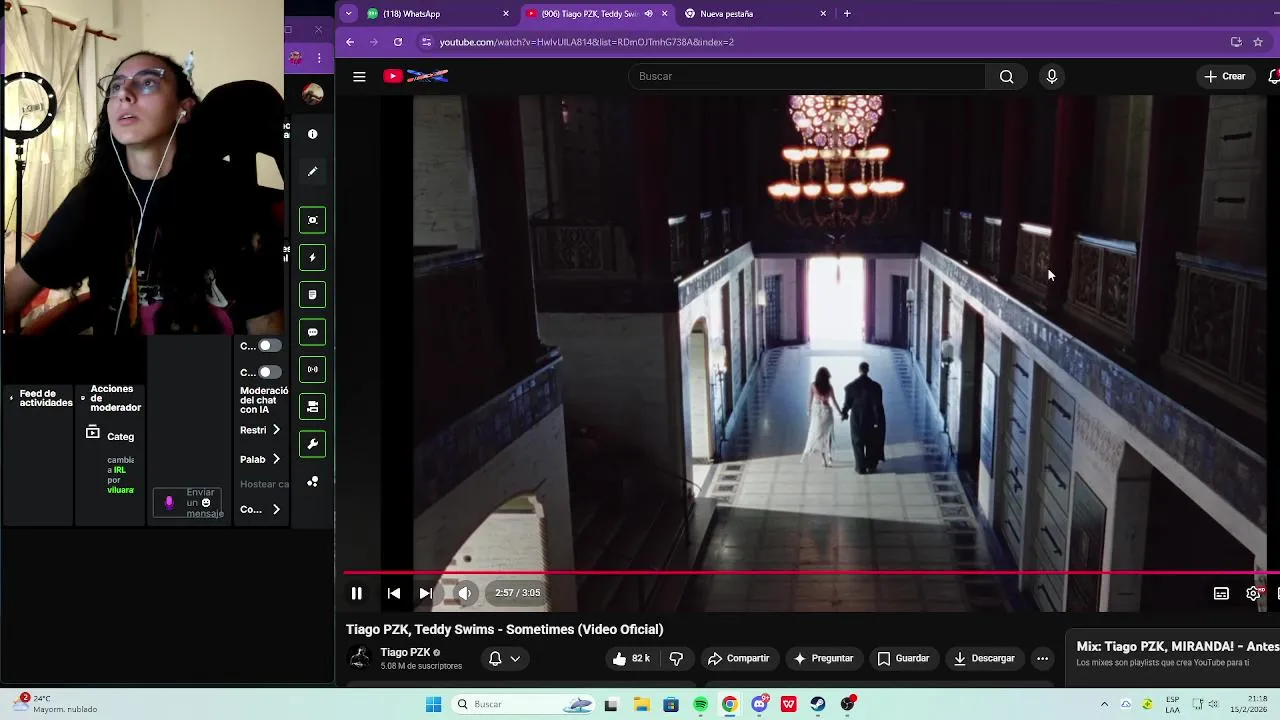This screenshot has width=1280, height=720.
Task: Close the WhatsApp tab
Action: [x=505, y=14]
